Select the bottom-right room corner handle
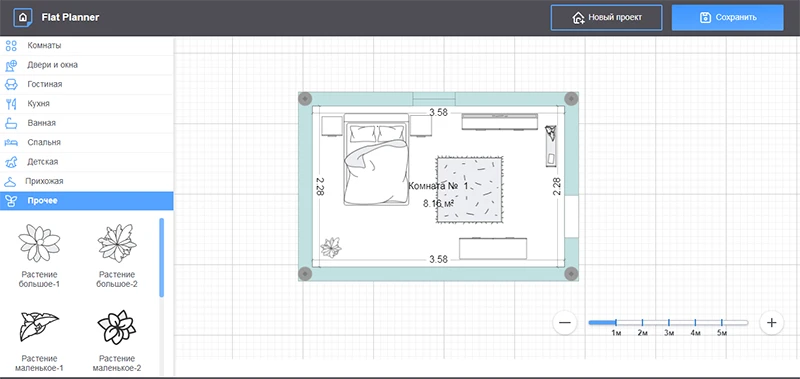The height and width of the screenshot is (379, 800). click(571, 273)
